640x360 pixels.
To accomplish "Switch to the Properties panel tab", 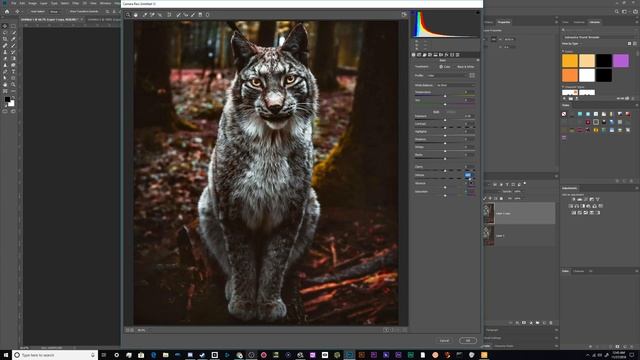I will click(x=504, y=22).
